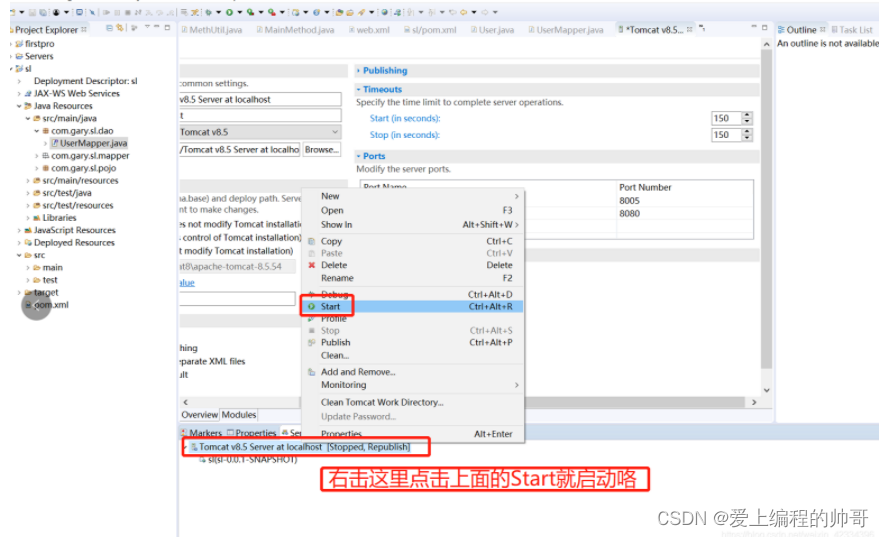
Task: Click the Copy icon in context menu
Action: [311, 241]
